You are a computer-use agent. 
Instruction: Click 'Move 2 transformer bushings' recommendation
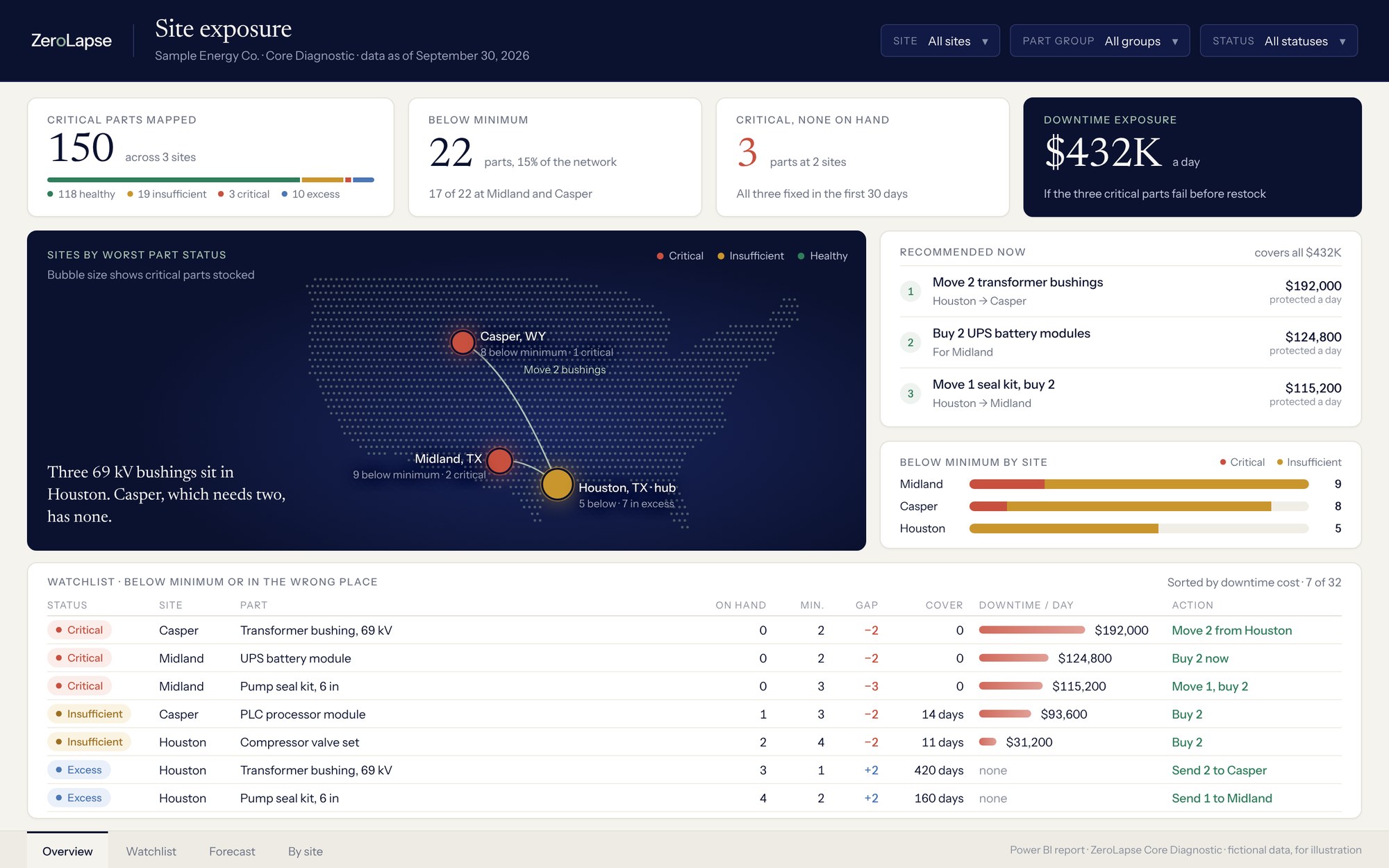pyautogui.click(x=1017, y=282)
